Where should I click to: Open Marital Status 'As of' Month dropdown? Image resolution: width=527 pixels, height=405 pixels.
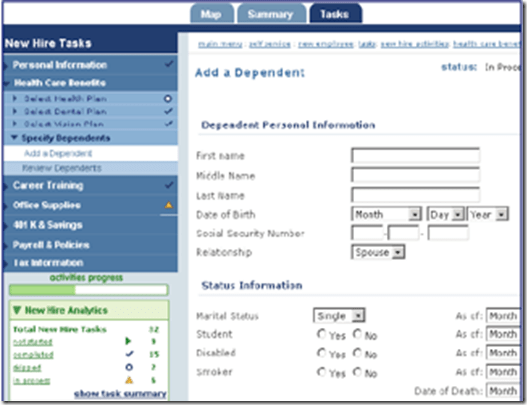(503, 316)
